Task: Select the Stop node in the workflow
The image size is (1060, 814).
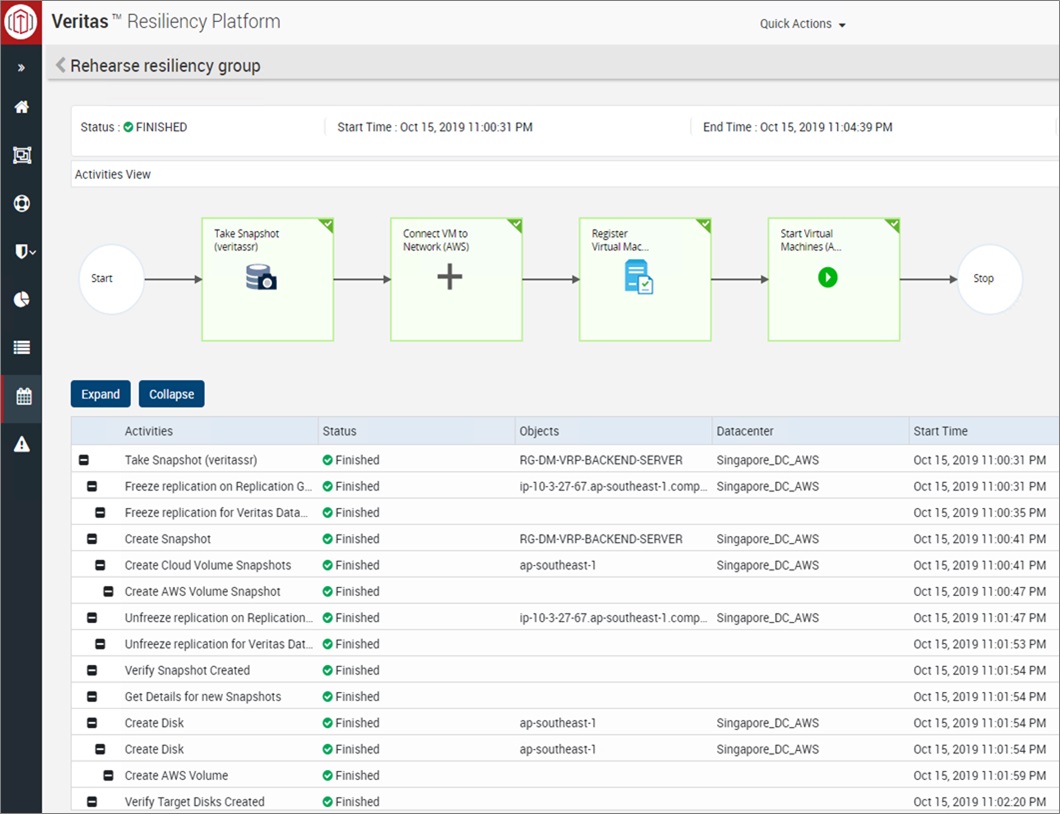Action: click(x=990, y=279)
